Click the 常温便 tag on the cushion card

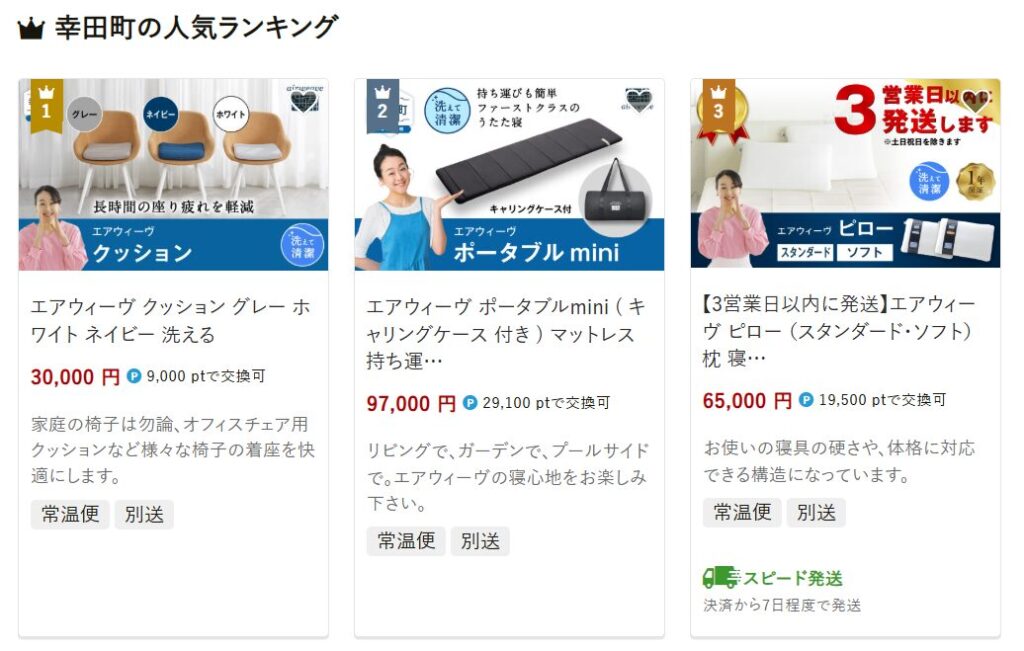coord(70,515)
